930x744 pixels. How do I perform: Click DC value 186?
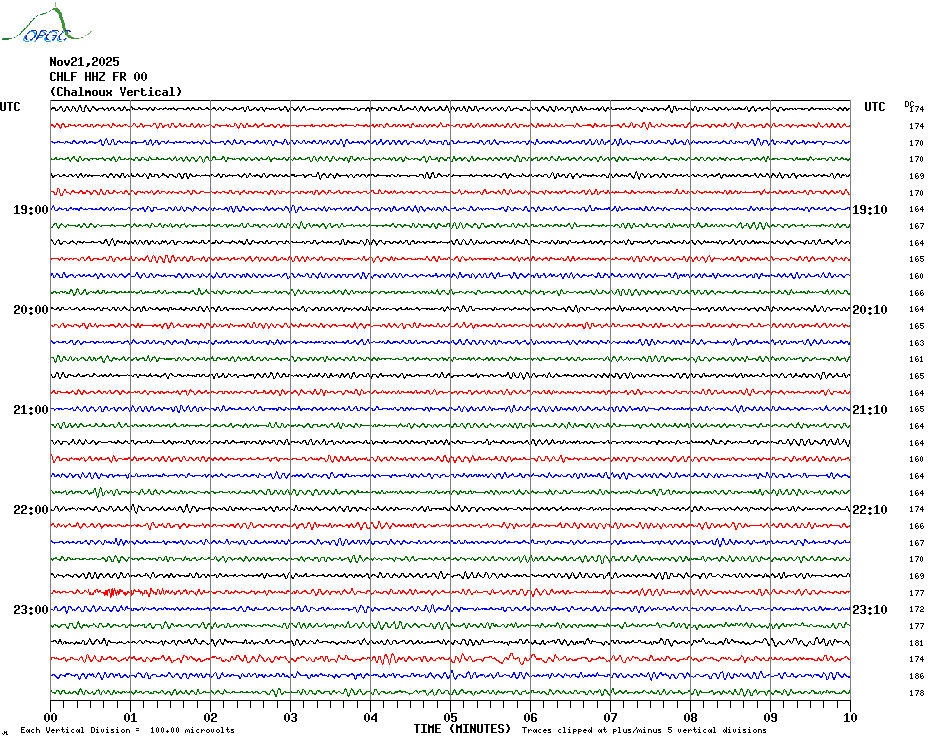pos(916,676)
